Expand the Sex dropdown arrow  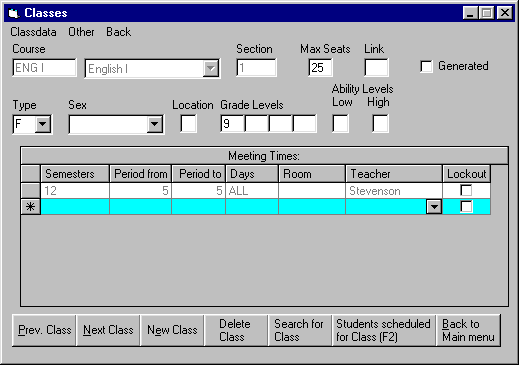coord(155,124)
